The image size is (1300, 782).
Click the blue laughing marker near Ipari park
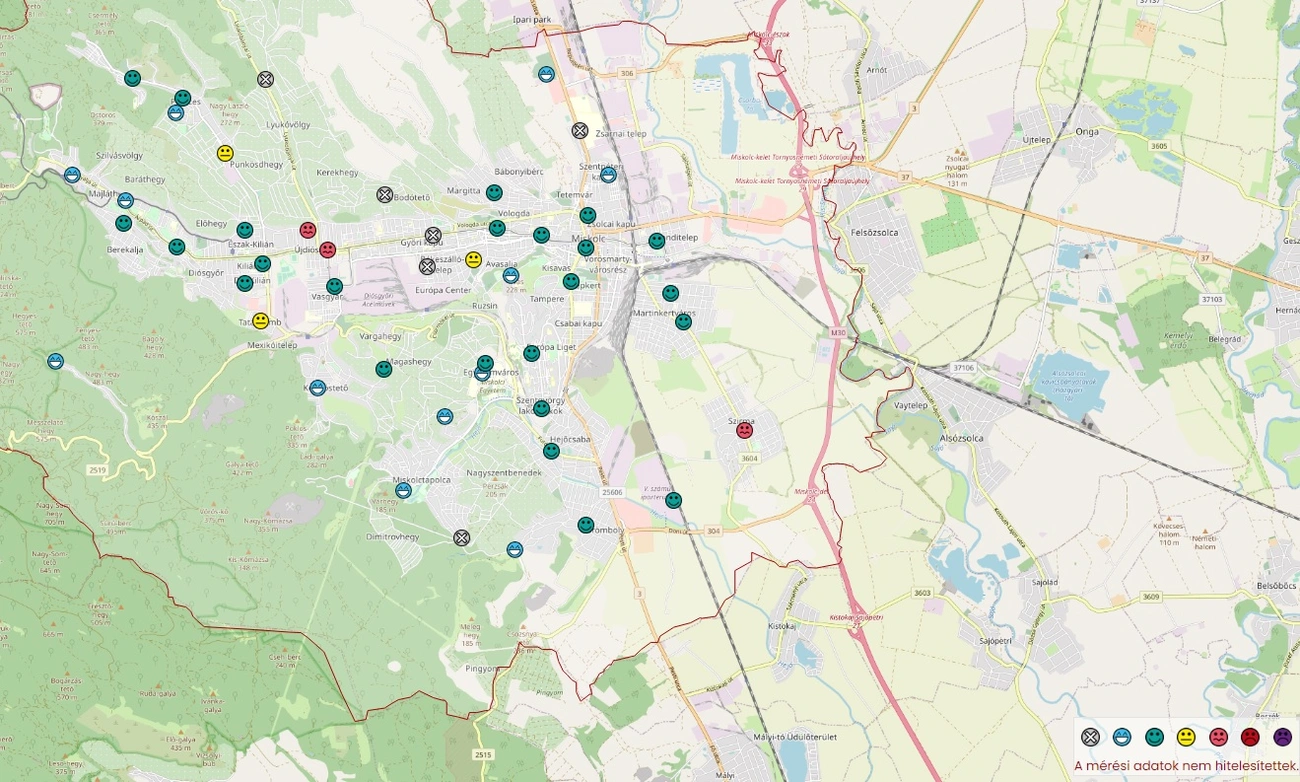(x=546, y=74)
